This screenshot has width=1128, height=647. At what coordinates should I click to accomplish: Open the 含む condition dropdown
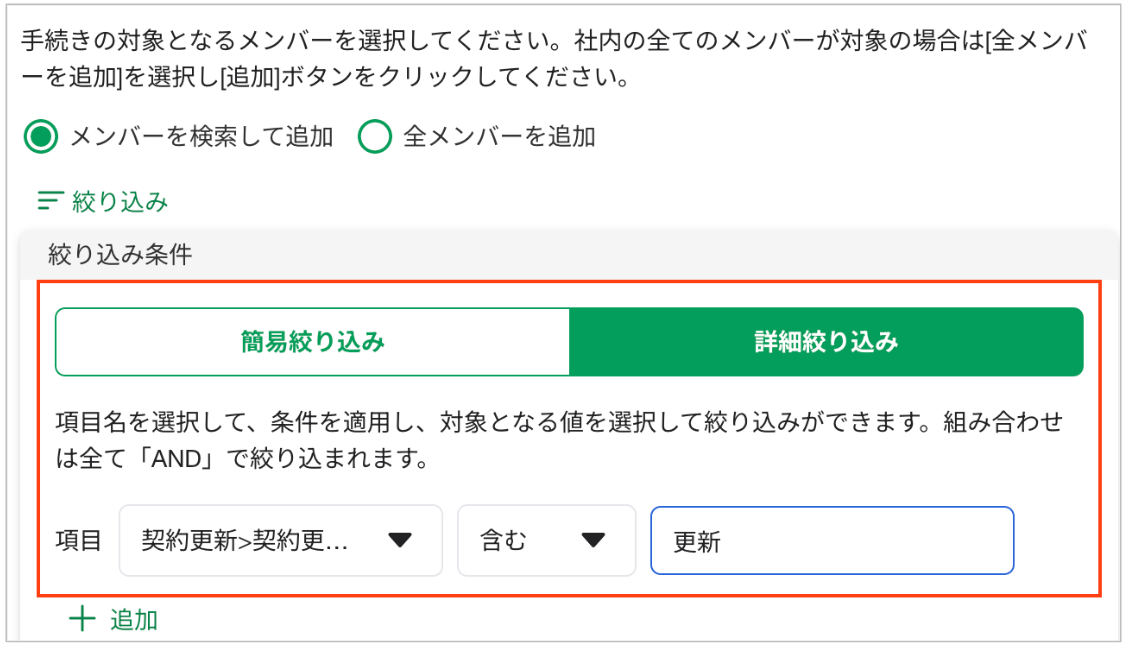[547, 540]
